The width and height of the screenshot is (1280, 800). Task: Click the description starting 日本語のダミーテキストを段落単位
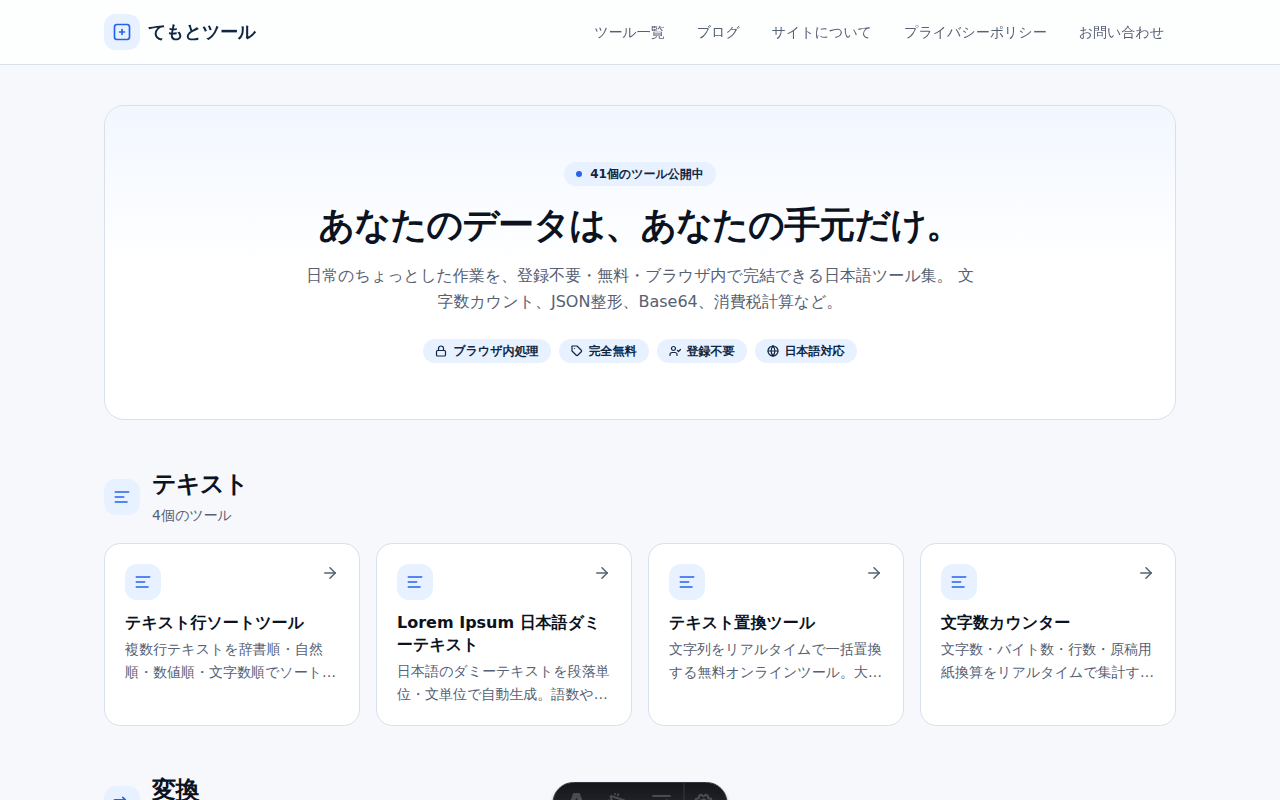tap(503, 682)
